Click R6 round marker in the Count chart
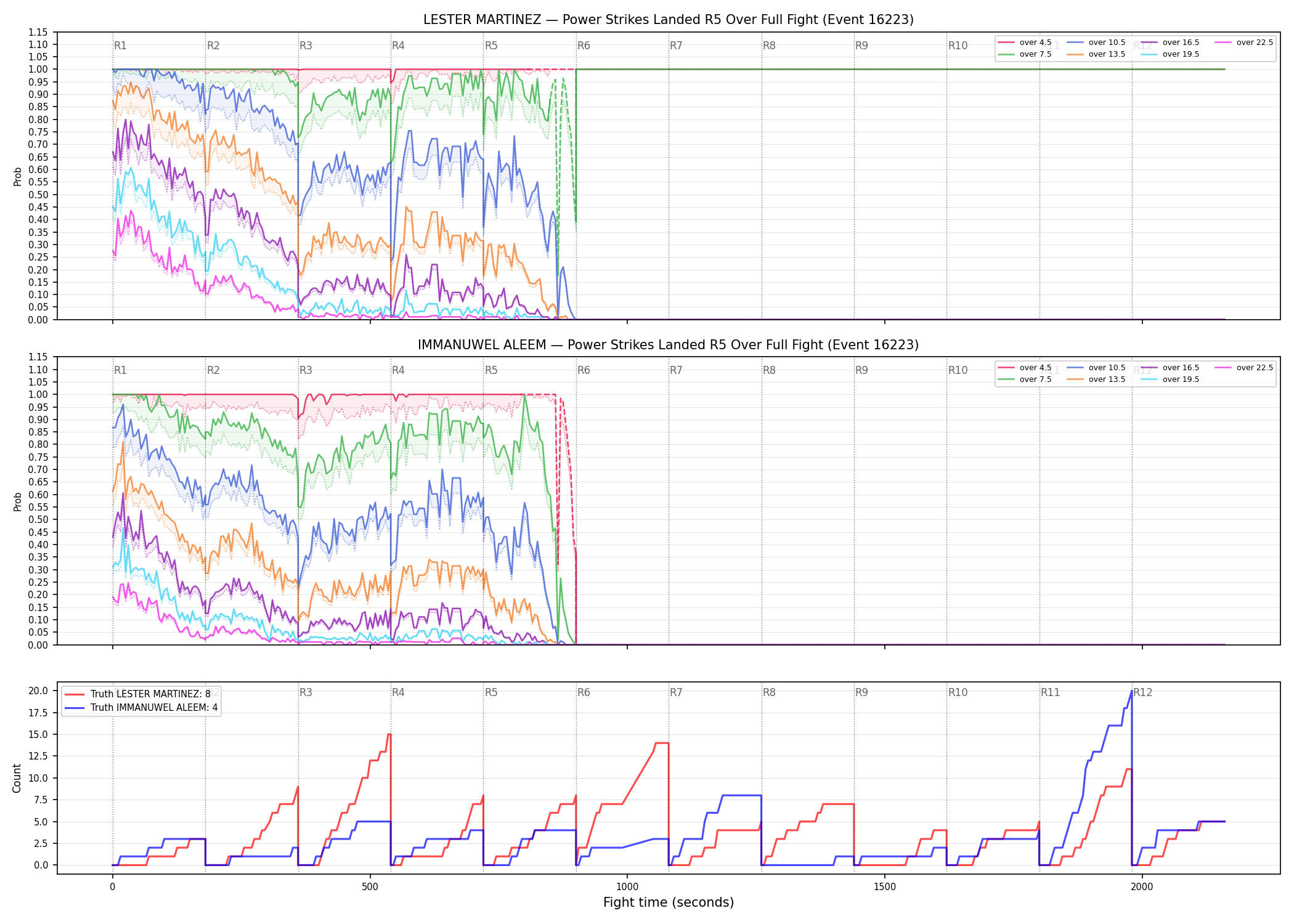The height and width of the screenshot is (924, 1294). coord(584,692)
